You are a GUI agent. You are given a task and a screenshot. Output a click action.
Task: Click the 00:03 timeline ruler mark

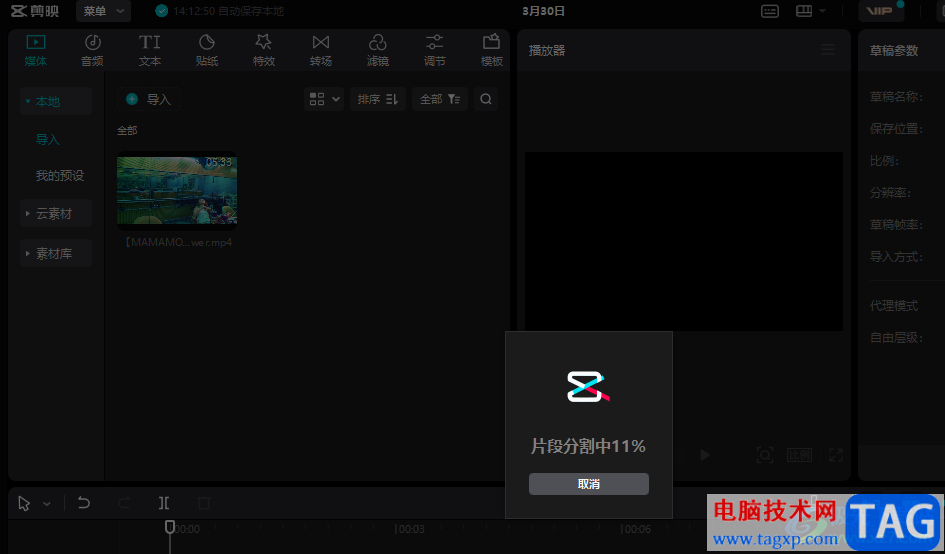pos(410,529)
